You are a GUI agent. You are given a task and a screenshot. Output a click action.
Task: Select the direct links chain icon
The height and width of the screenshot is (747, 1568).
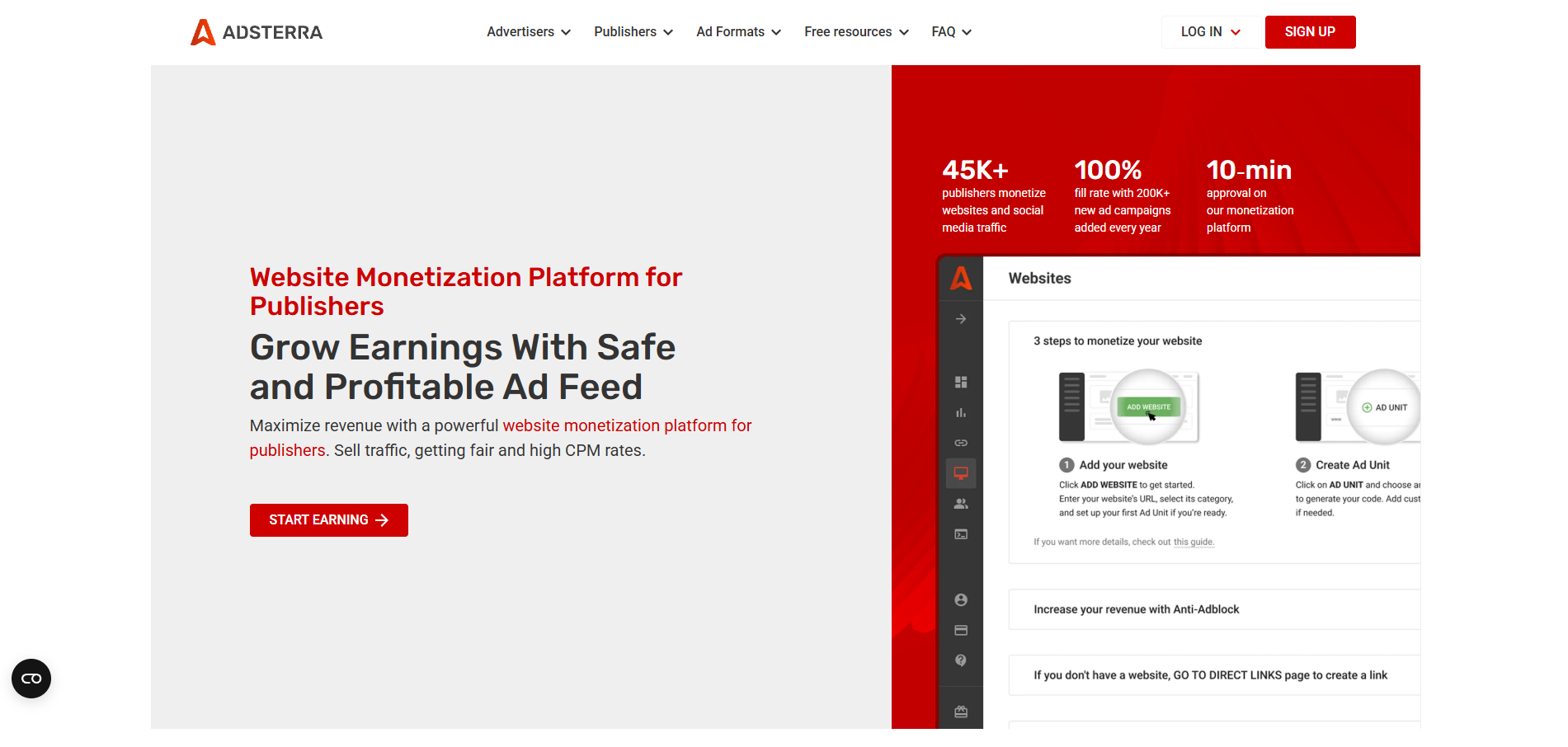(961, 443)
